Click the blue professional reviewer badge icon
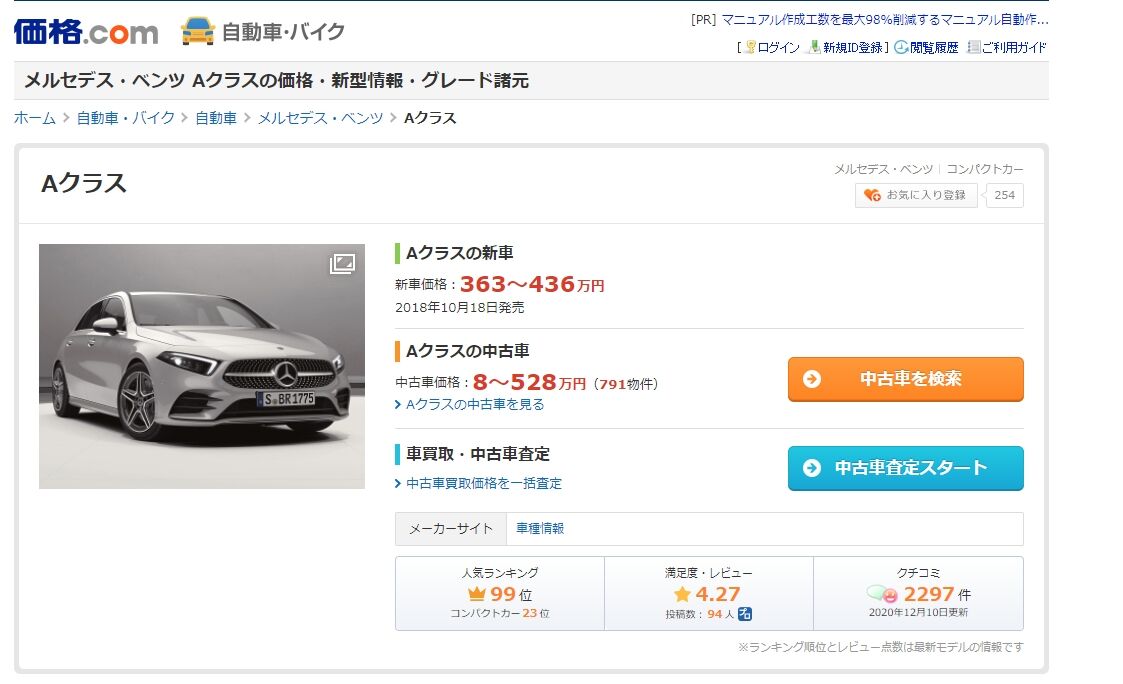Viewport: 1123px width, 684px height. 745,614
